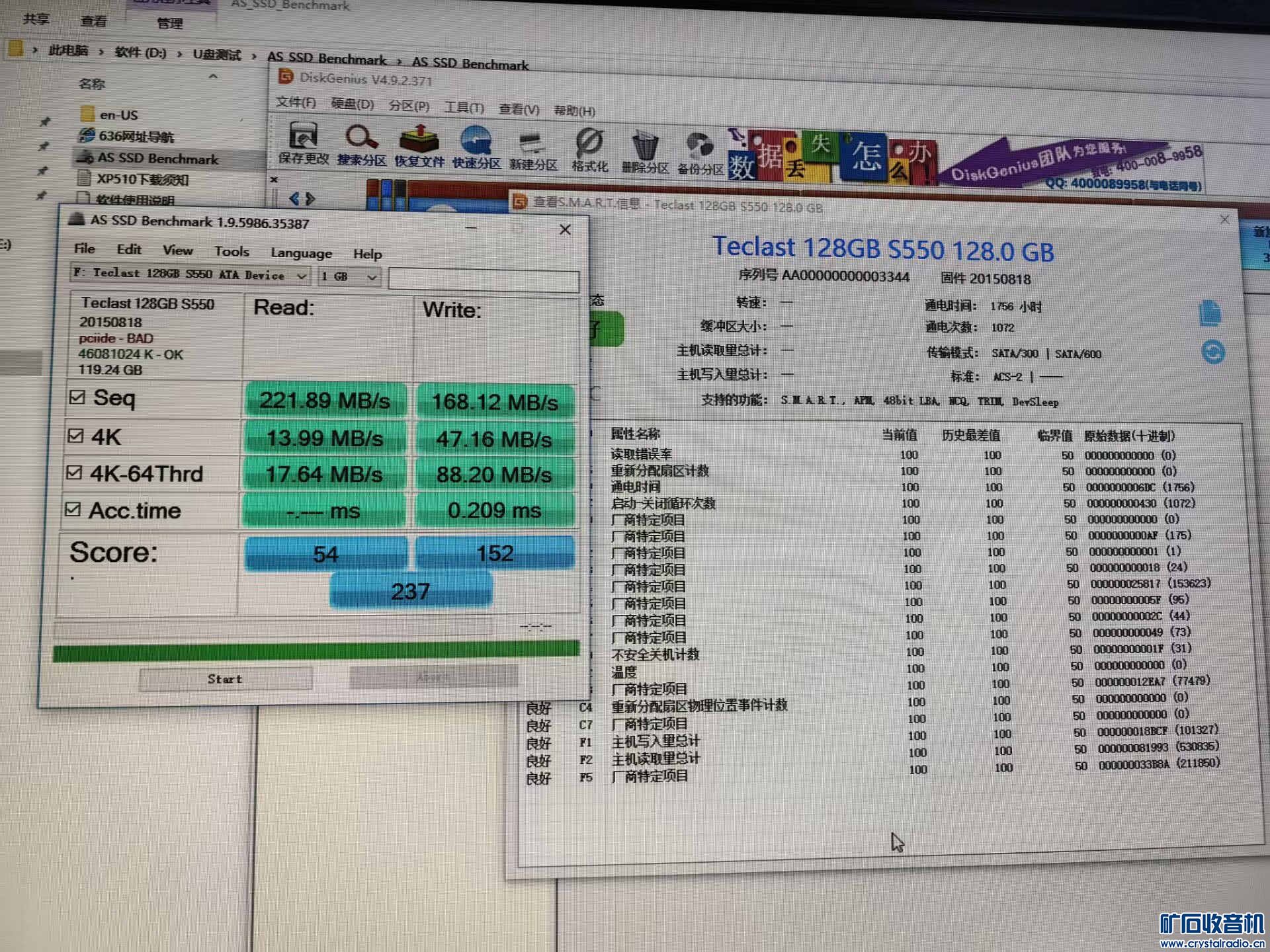Click U盘测试 in the Explorer address path
Screen dimensions: 1270x952
pos(217,55)
